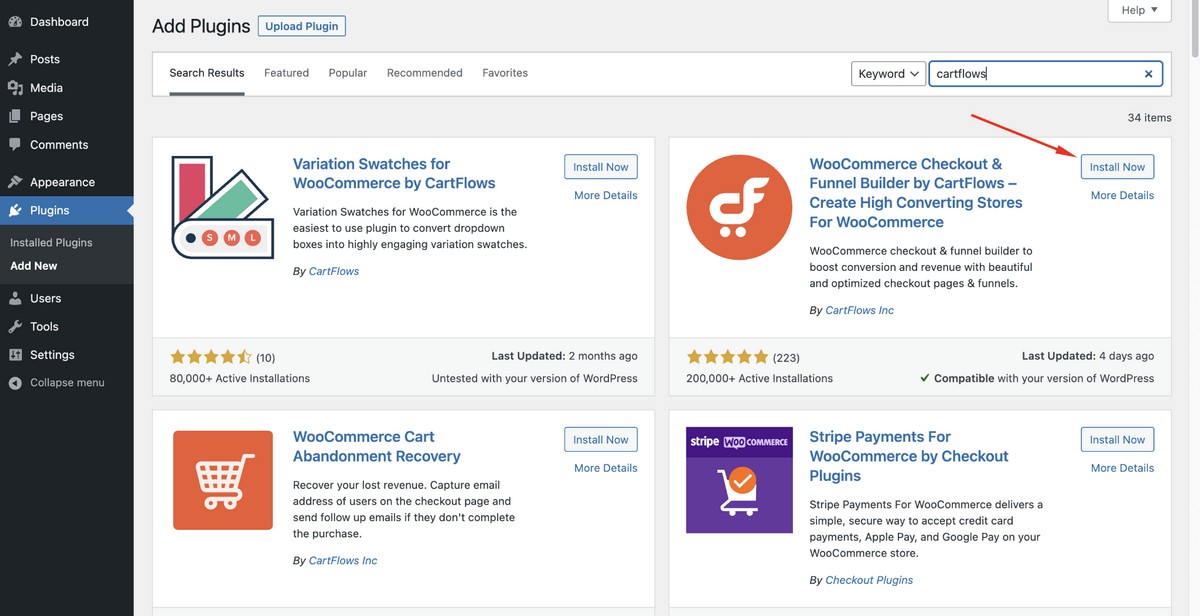Open Installed Plugins submenu item
1200x616 pixels.
[51, 242]
